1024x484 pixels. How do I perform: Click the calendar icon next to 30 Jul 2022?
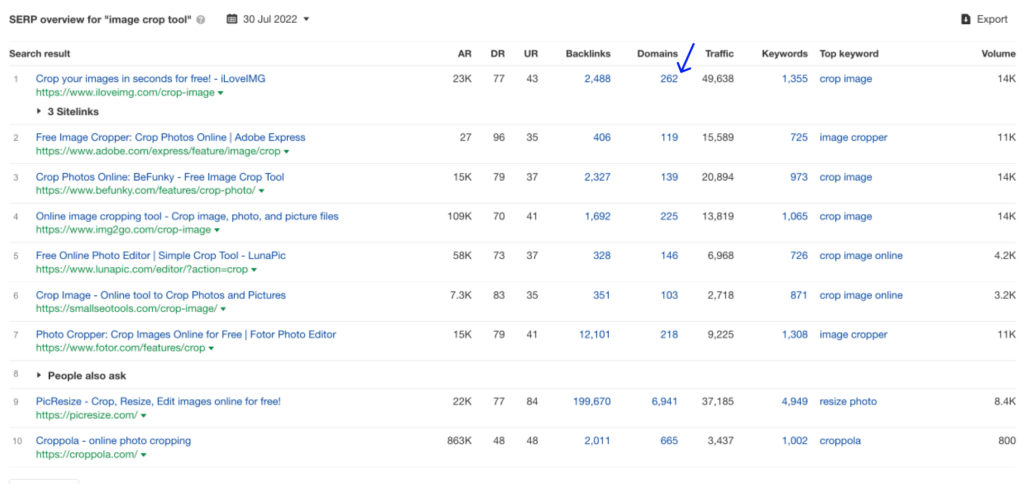coord(232,19)
